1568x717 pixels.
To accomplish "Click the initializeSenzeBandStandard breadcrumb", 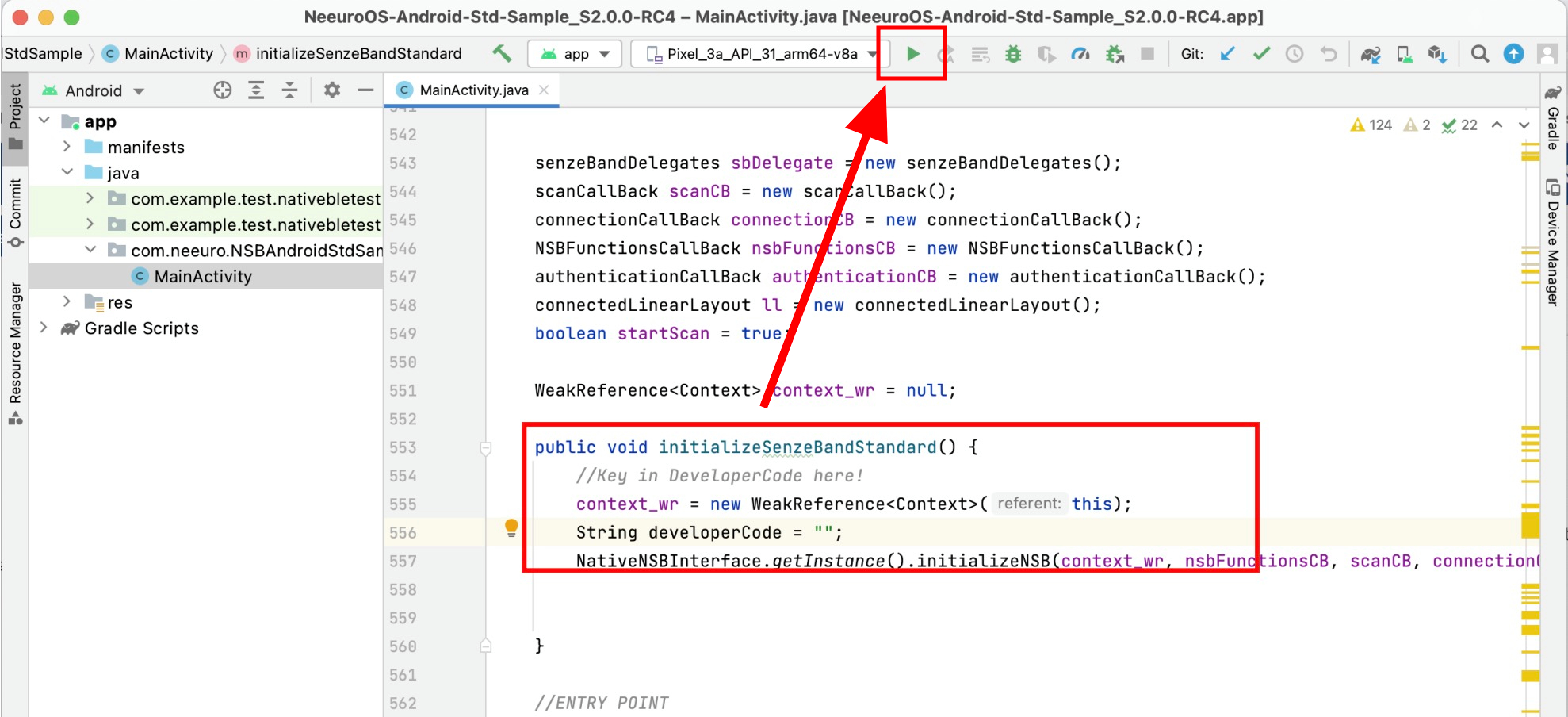I will (358, 53).
